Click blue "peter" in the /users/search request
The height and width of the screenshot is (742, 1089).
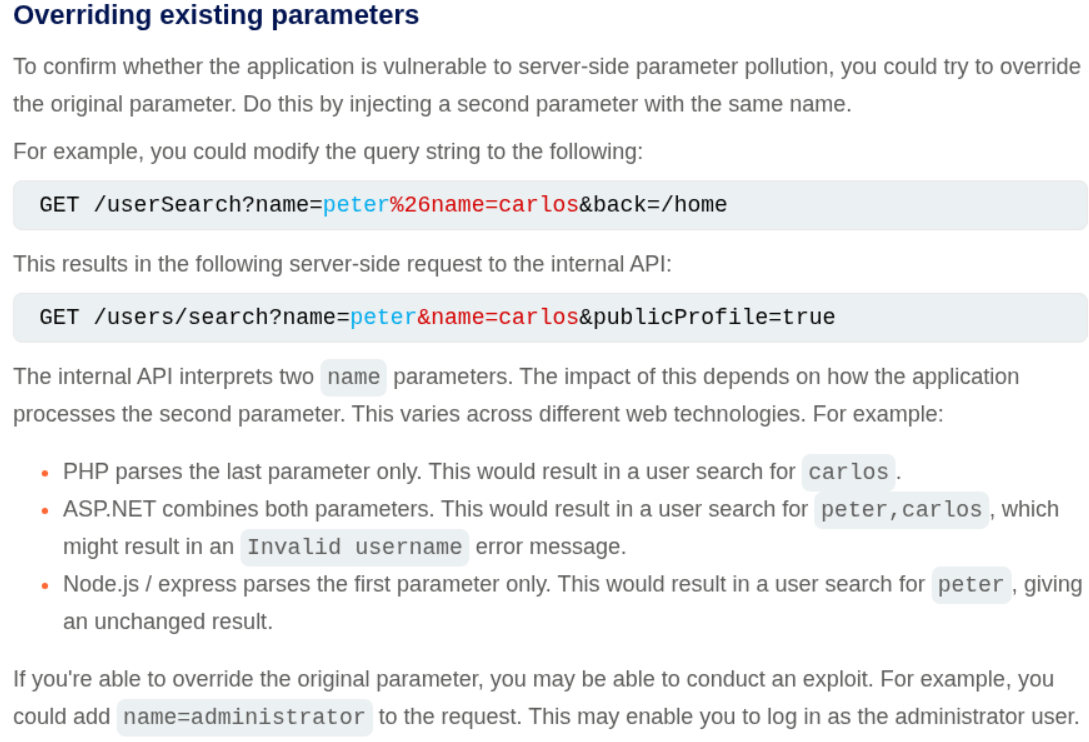click(382, 317)
